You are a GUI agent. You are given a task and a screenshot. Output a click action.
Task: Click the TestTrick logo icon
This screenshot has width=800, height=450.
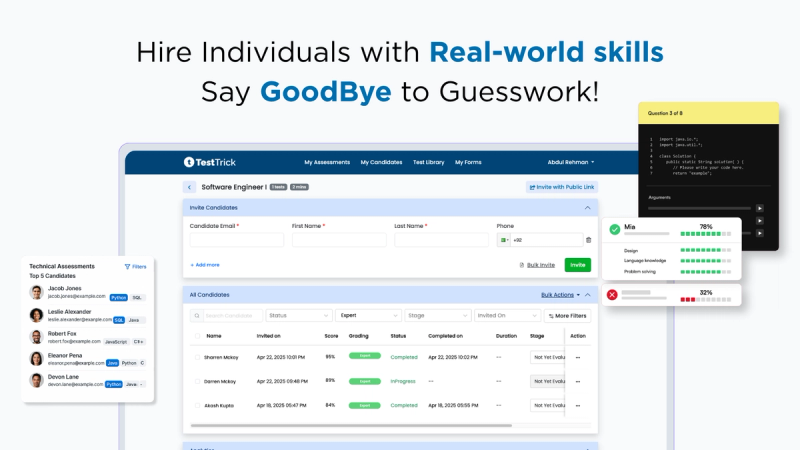[189, 162]
